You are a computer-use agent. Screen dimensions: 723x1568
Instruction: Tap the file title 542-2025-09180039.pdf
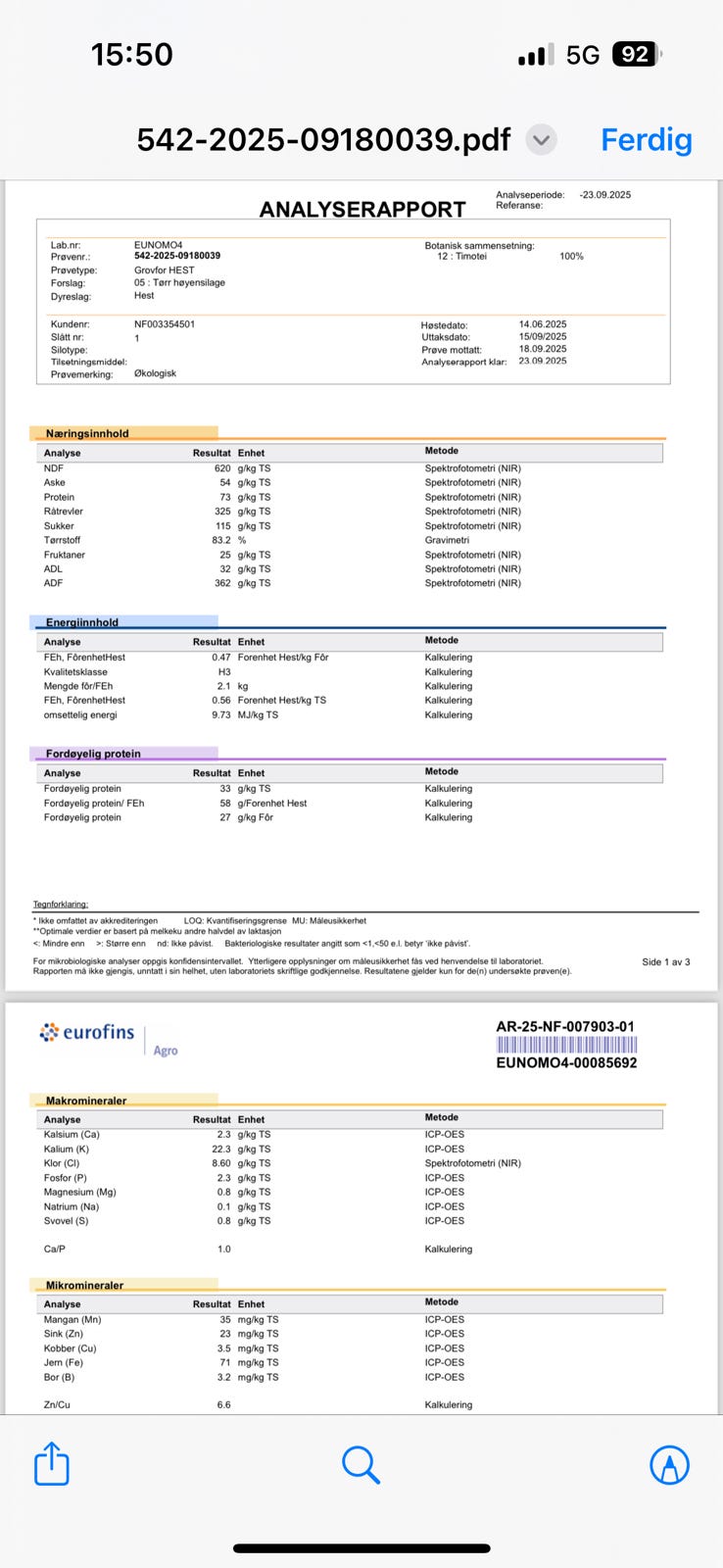323,139
